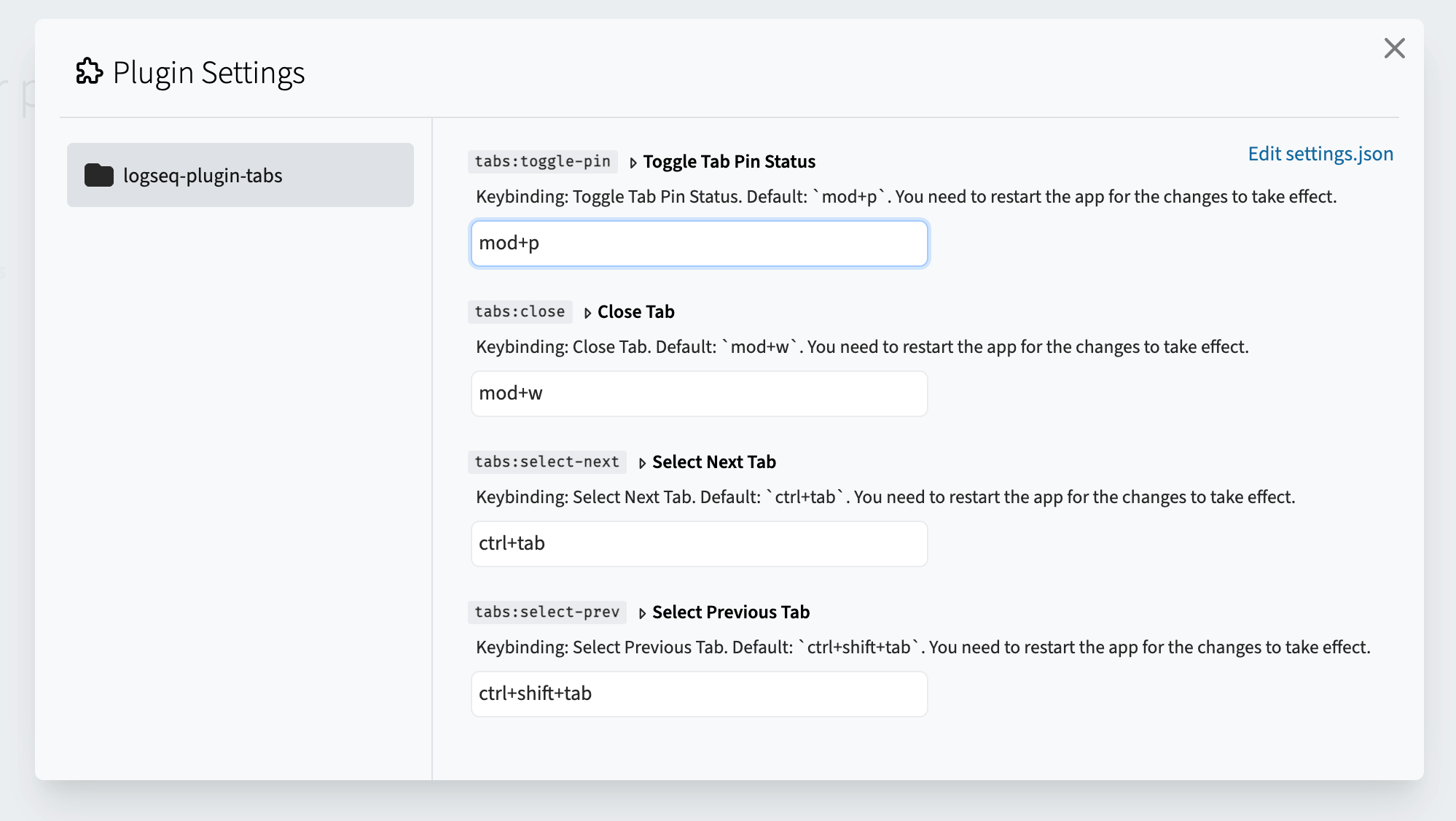Focus the mod+p keybinding field
The height and width of the screenshot is (821, 1456).
699,244
